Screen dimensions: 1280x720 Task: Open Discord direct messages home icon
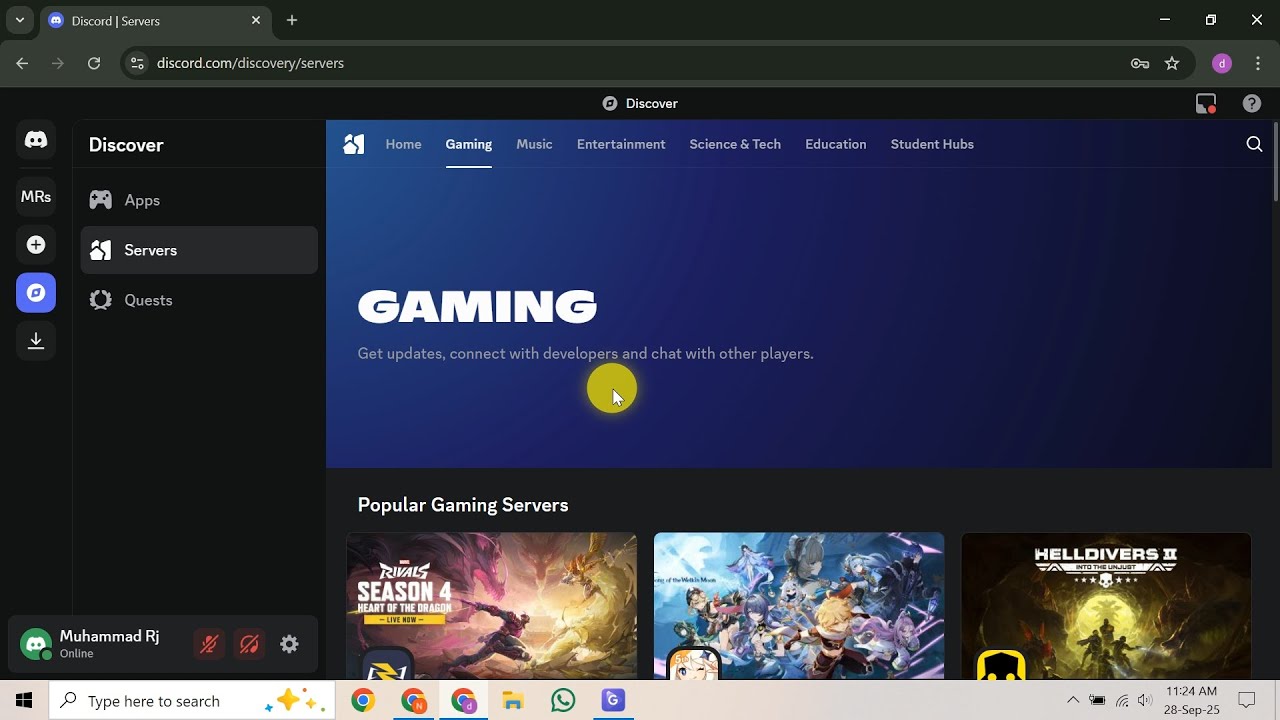(36, 141)
